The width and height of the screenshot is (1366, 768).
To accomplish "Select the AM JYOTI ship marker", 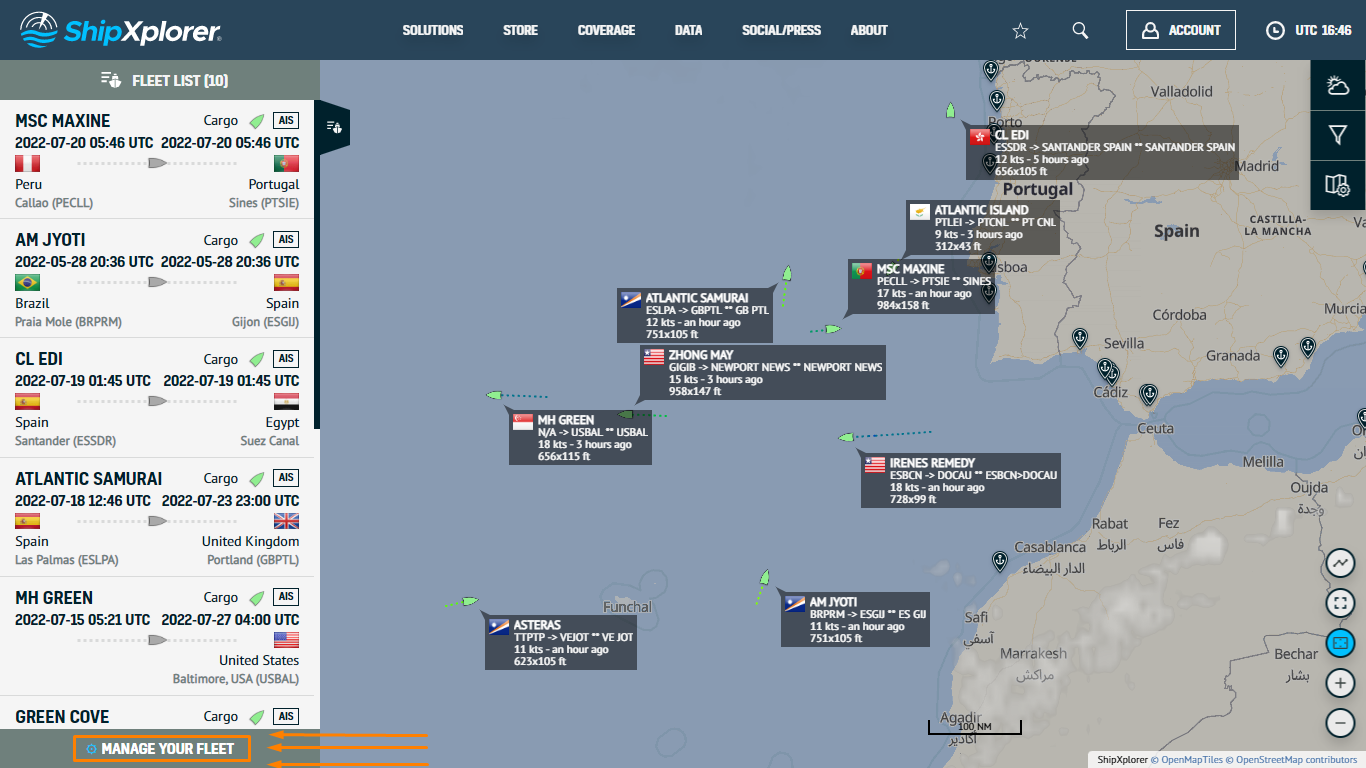I will (x=764, y=578).
